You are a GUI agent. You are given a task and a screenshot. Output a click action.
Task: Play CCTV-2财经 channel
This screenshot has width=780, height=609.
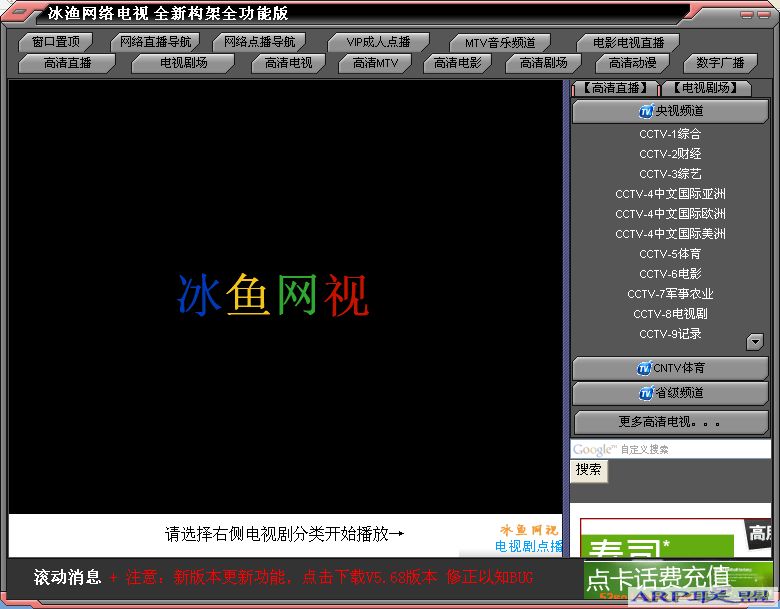click(x=670, y=154)
